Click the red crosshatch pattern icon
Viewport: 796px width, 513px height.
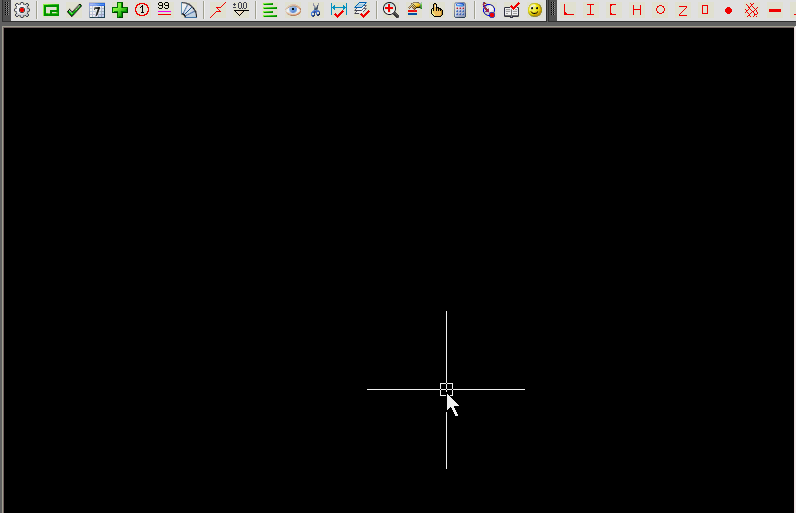[751, 10]
